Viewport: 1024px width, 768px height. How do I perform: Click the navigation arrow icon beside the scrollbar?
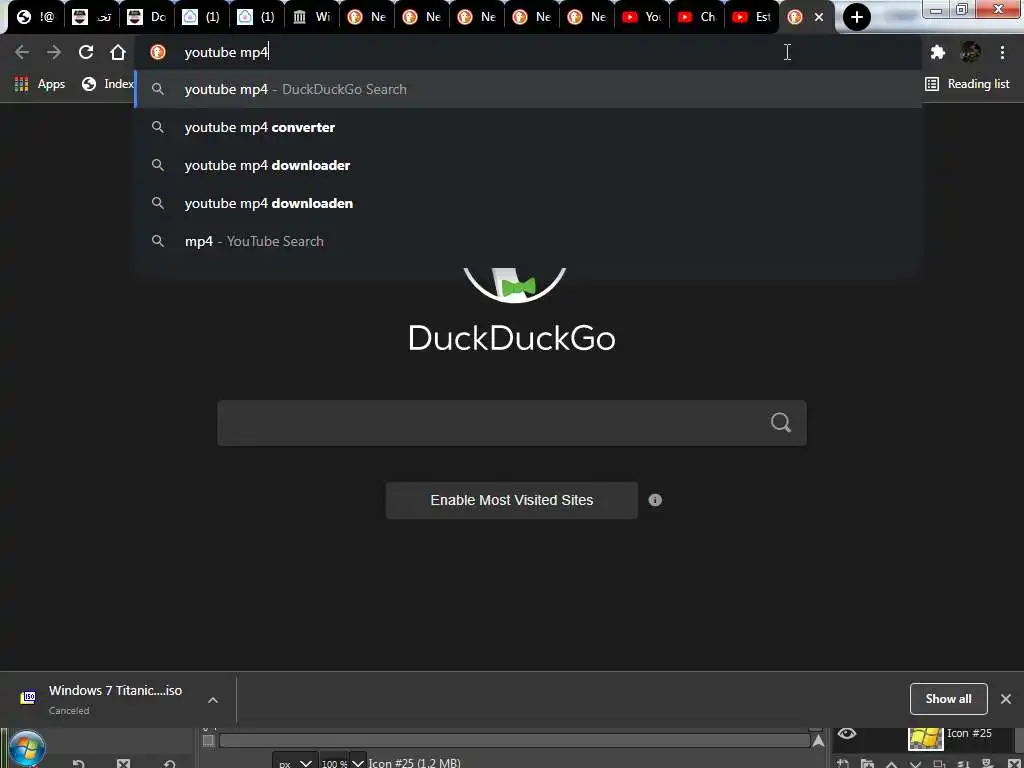[x=818, y=741]
